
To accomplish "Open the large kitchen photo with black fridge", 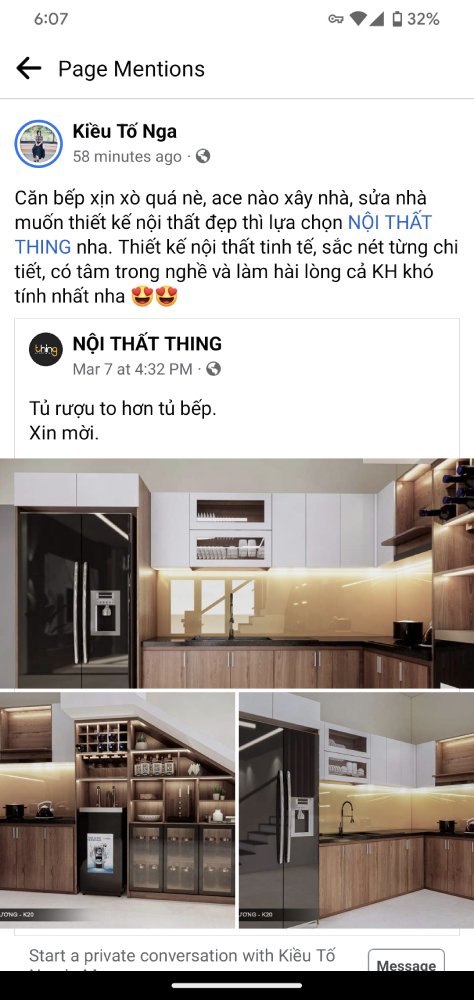I will (x=237, y=573).
